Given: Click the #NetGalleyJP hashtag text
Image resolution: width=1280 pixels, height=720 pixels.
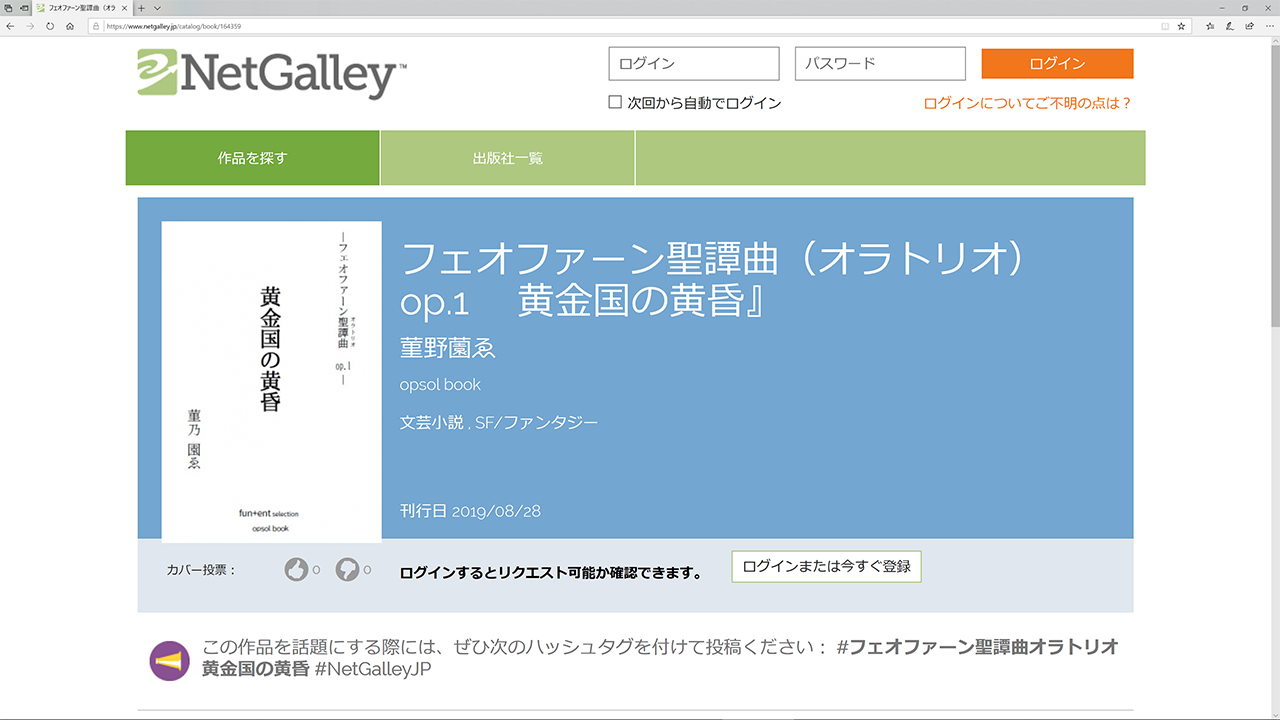Looking at the screenshot, I should [373, 669].
